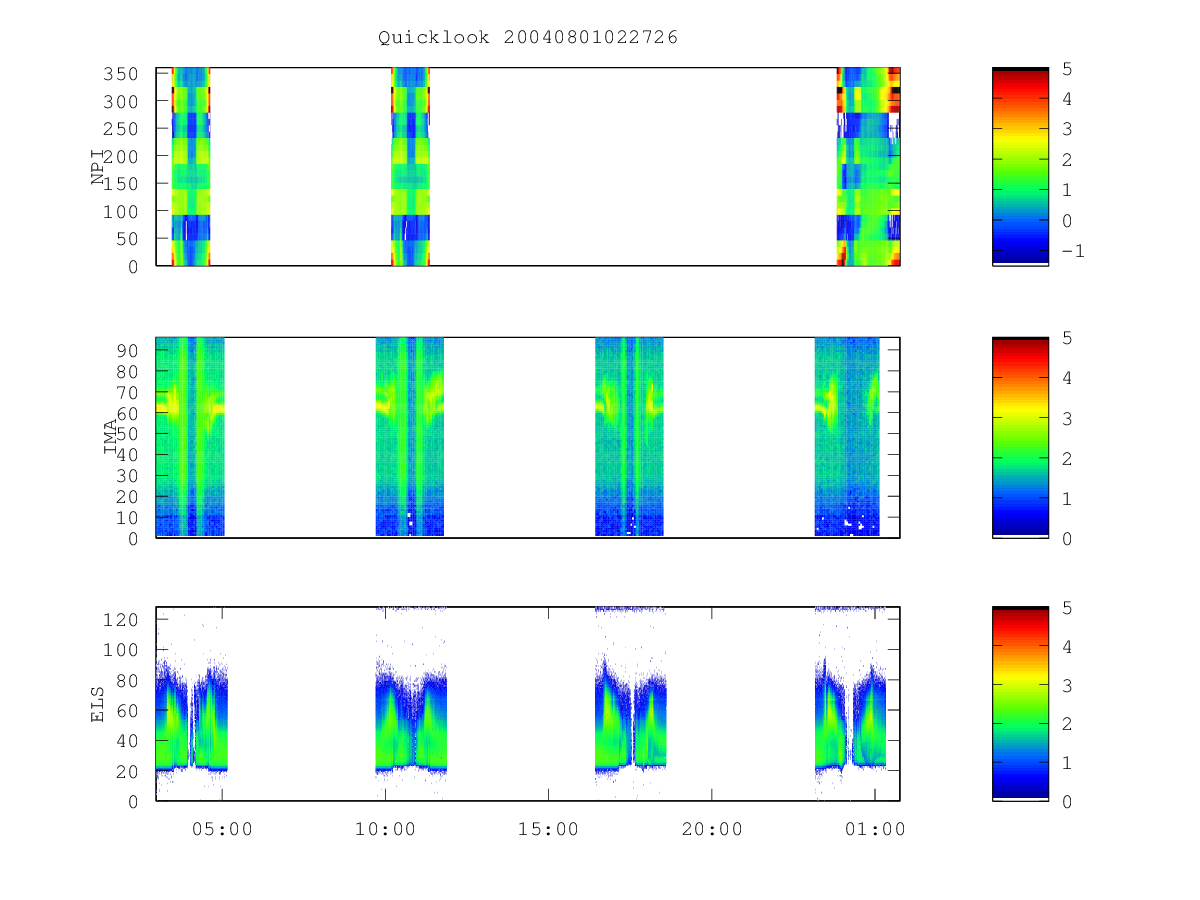Click the -1 label on NPI colorbar
The height and width of the screenshot is (900, 1200).
coord(1071,251)
